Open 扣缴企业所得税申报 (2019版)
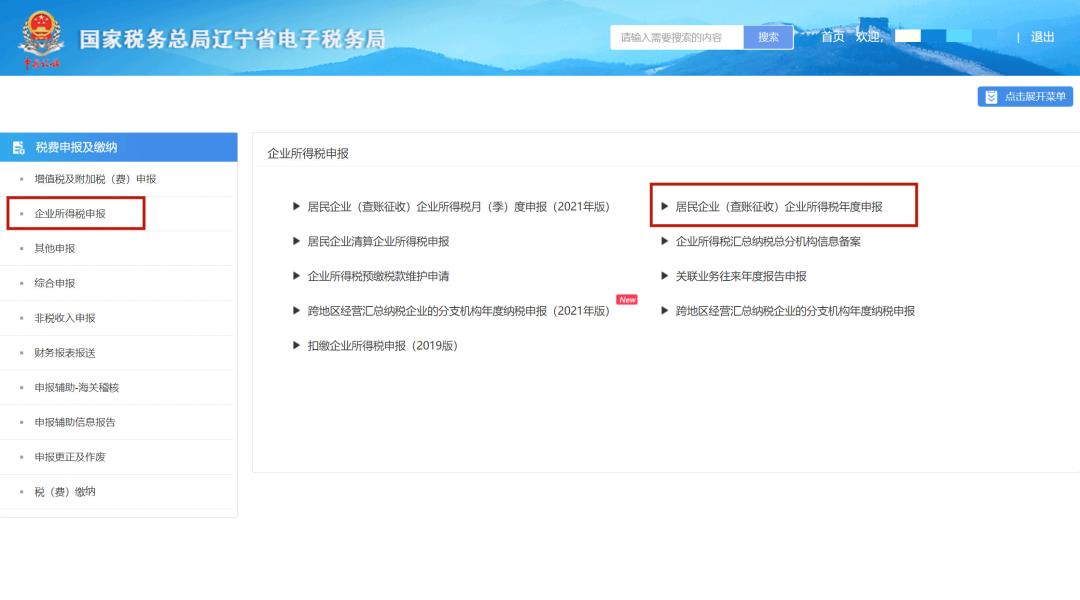Image resolution: width=1080 pixels, height=600 pixels. pos(382,346)
